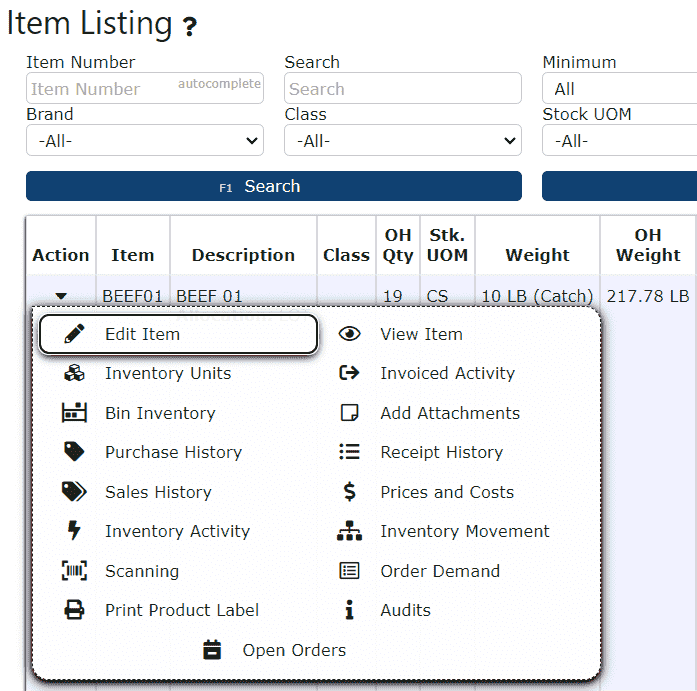The image size is (697, 691).
Task: Click the printer icon for Print Product Label
Action: (x=75, y=610)
